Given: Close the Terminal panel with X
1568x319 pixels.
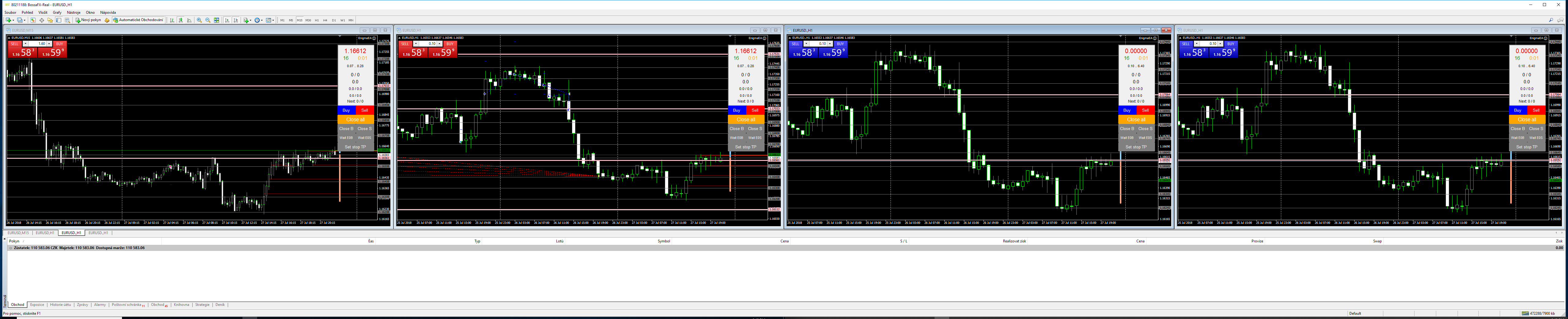Looking at the screenshot, I should coord(4,239).
